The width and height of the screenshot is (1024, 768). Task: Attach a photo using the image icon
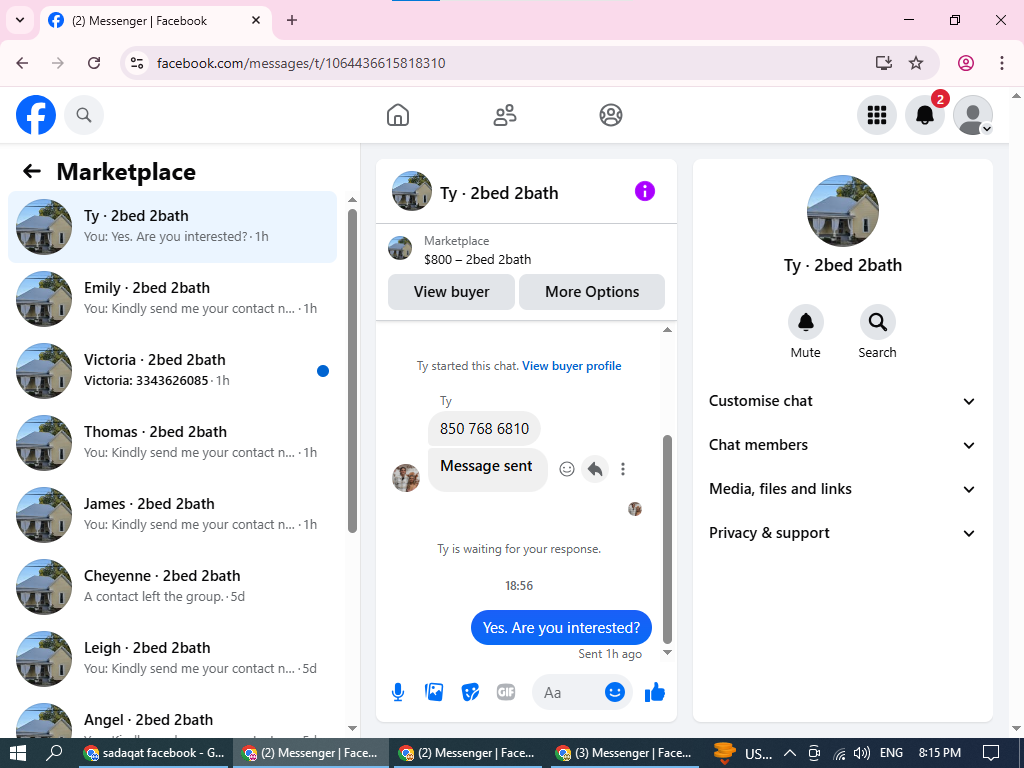coord(434,692)
